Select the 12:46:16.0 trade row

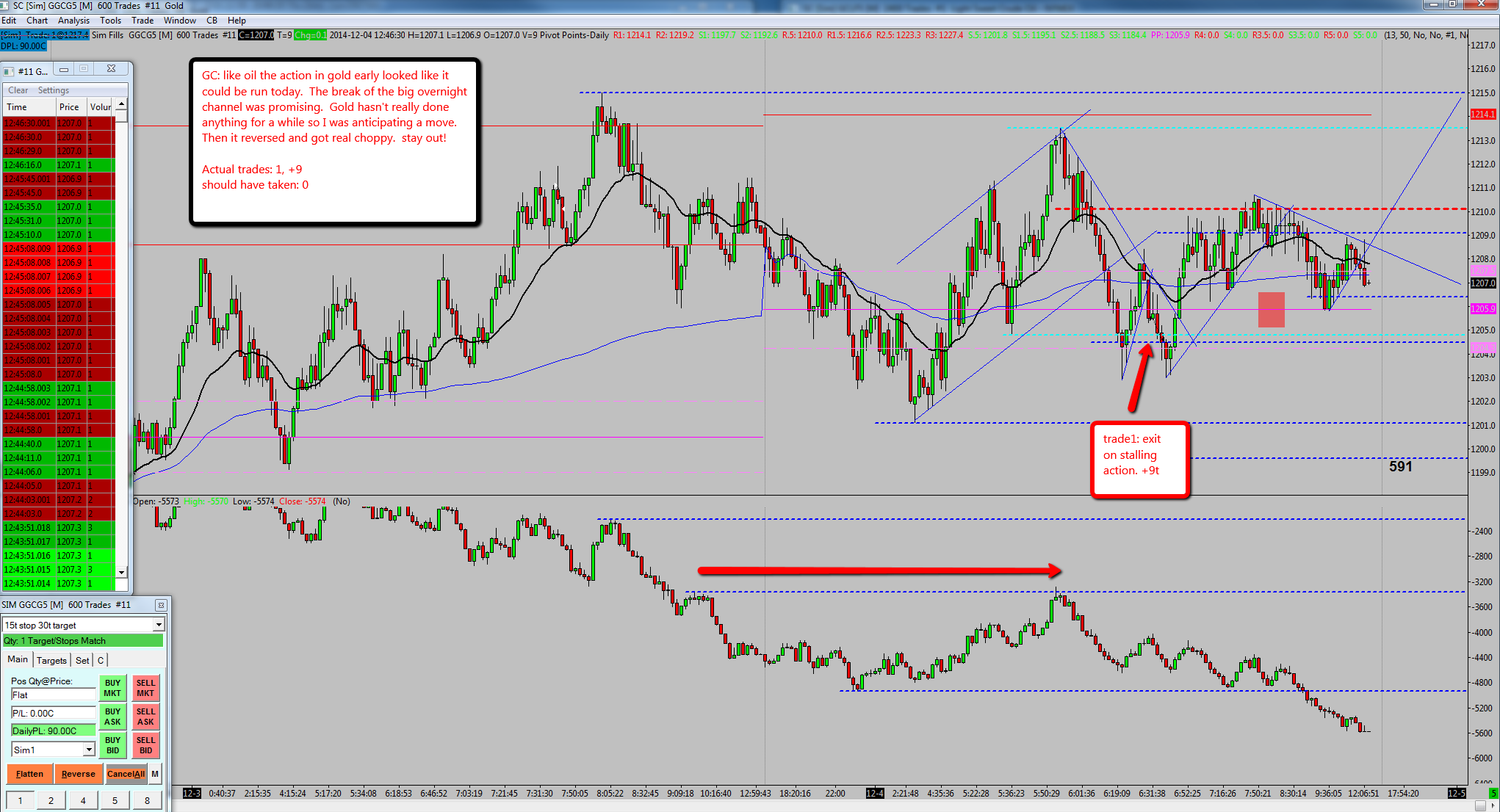pos(59,165)
